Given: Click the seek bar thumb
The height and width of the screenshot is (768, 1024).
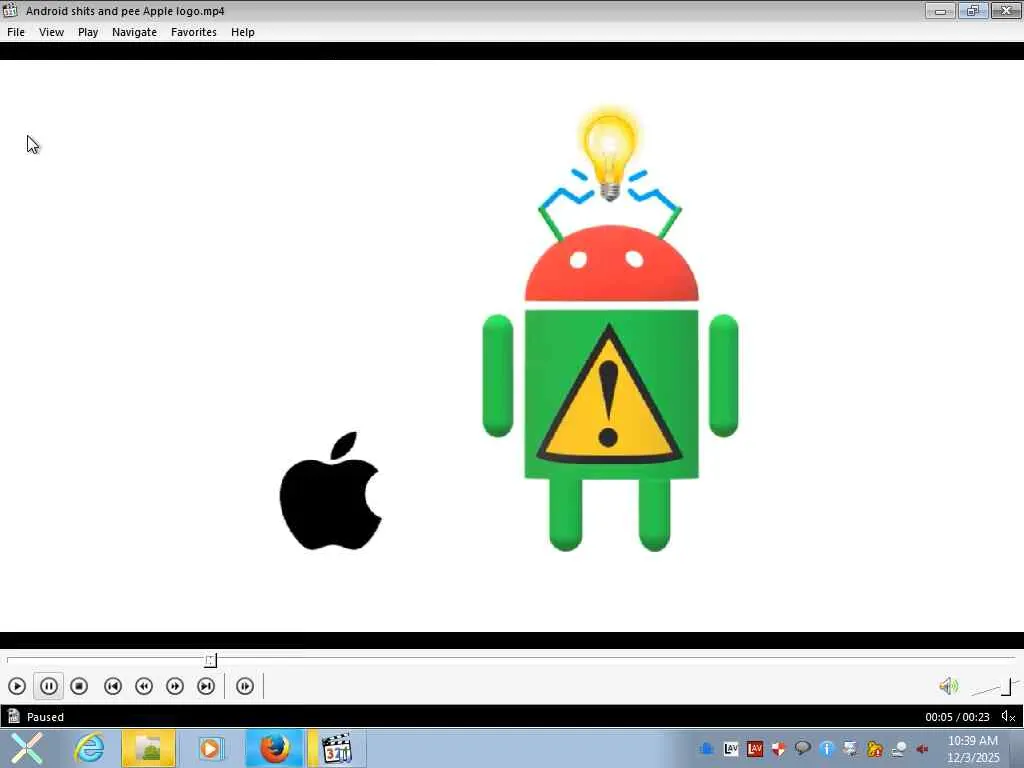Looking at the screenshot, I should coord(210,660).
